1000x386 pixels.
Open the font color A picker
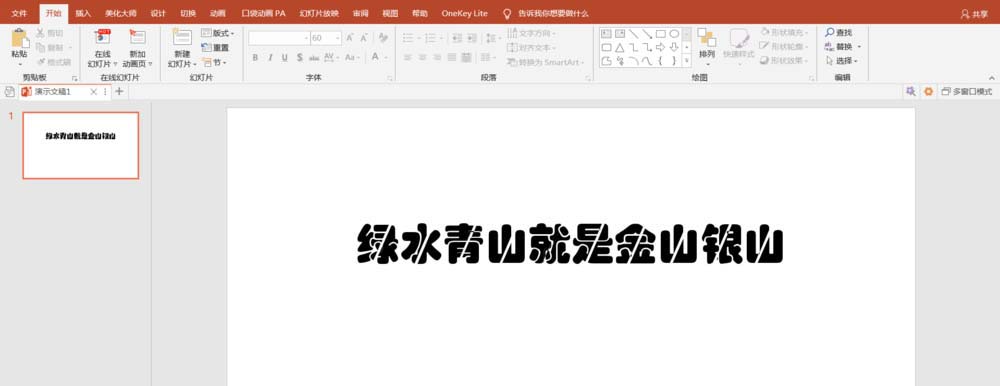376,57
